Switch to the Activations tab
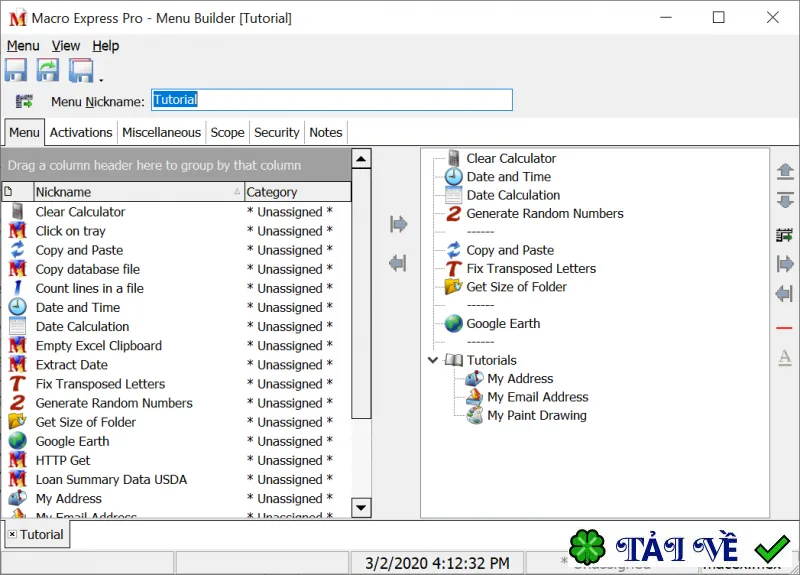The height and width of the screenshot is (575, 800). pyautogui.click(x=81, y=133)
